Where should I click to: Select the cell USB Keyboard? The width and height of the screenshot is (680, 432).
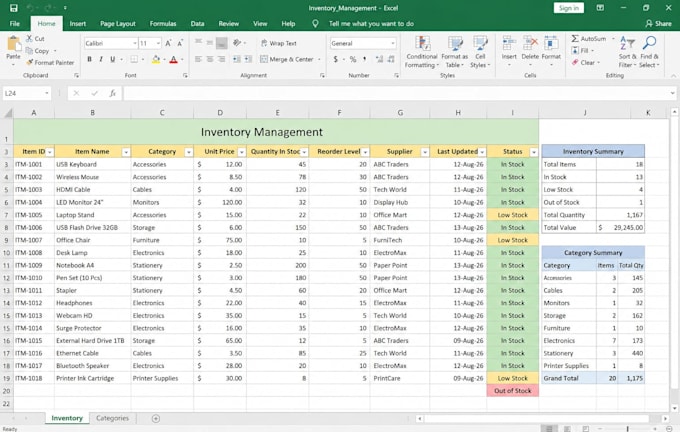(92, 164)
